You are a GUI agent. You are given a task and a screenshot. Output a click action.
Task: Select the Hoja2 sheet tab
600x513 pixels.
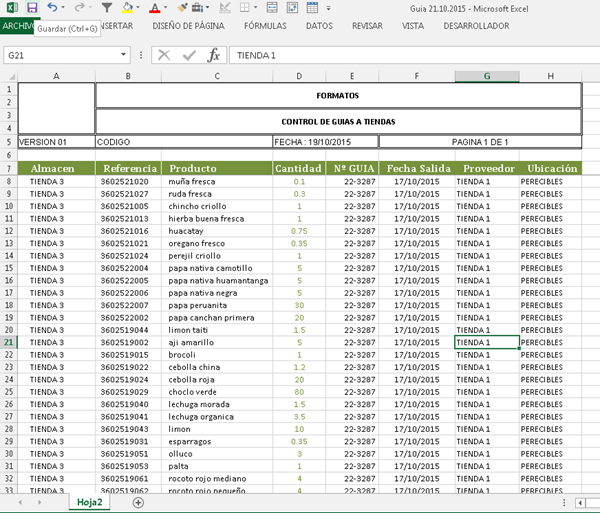(x=90, y=502)
